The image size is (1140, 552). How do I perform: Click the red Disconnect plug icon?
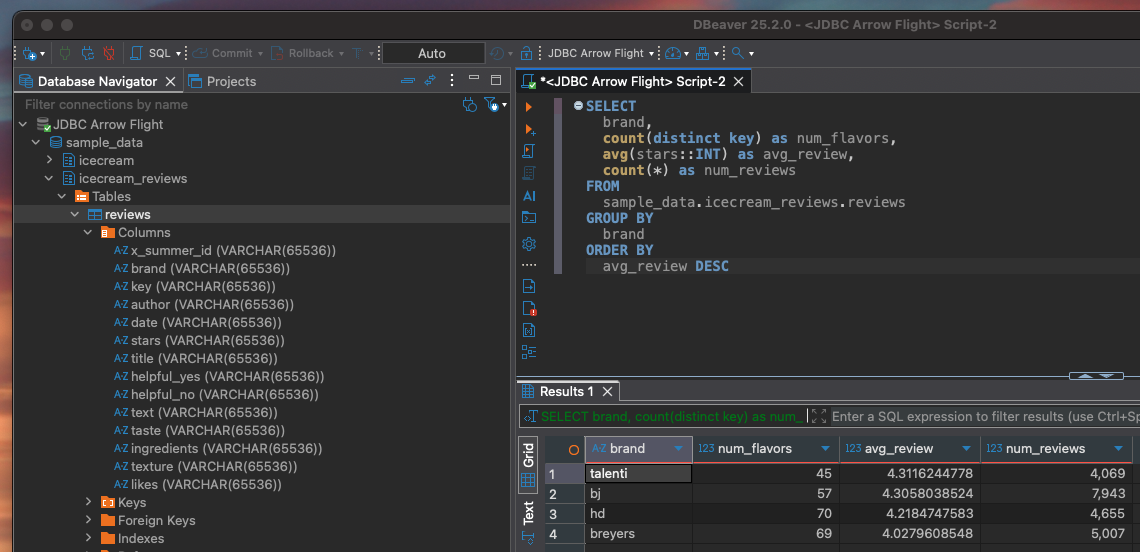(109, 53)
